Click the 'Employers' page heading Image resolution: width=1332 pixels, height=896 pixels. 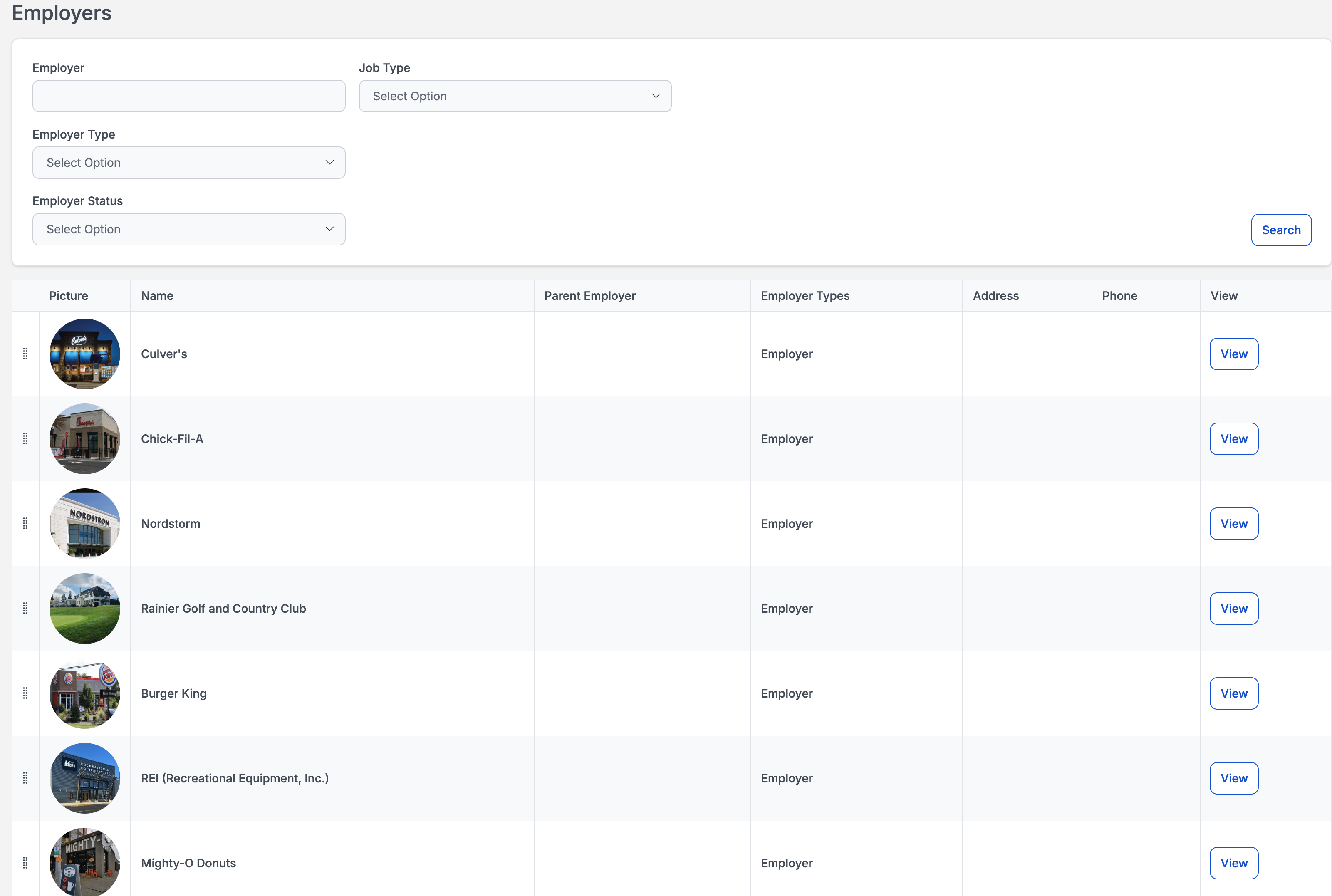click(62, 12)
